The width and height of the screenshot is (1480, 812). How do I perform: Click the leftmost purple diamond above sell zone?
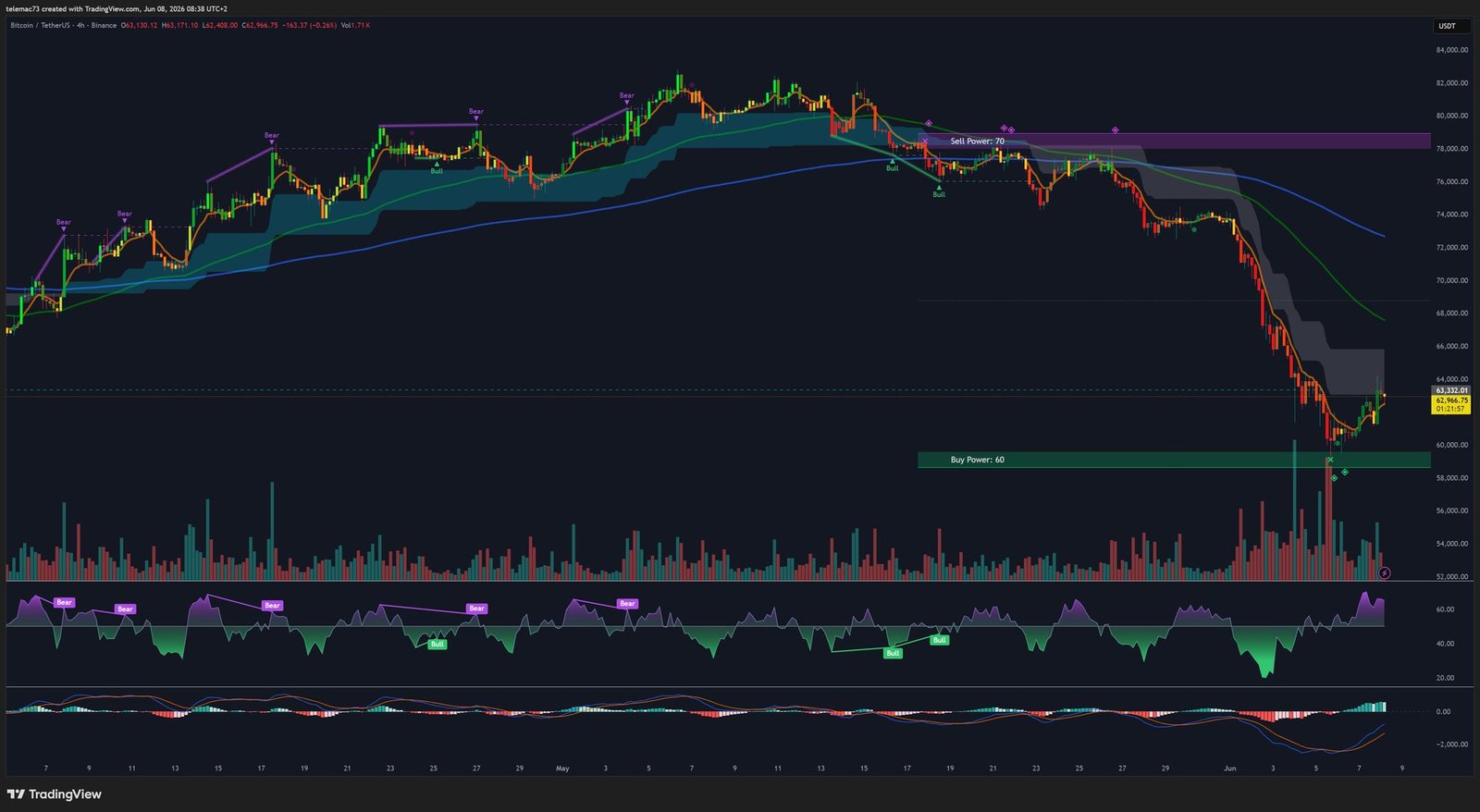coord(929,123)
